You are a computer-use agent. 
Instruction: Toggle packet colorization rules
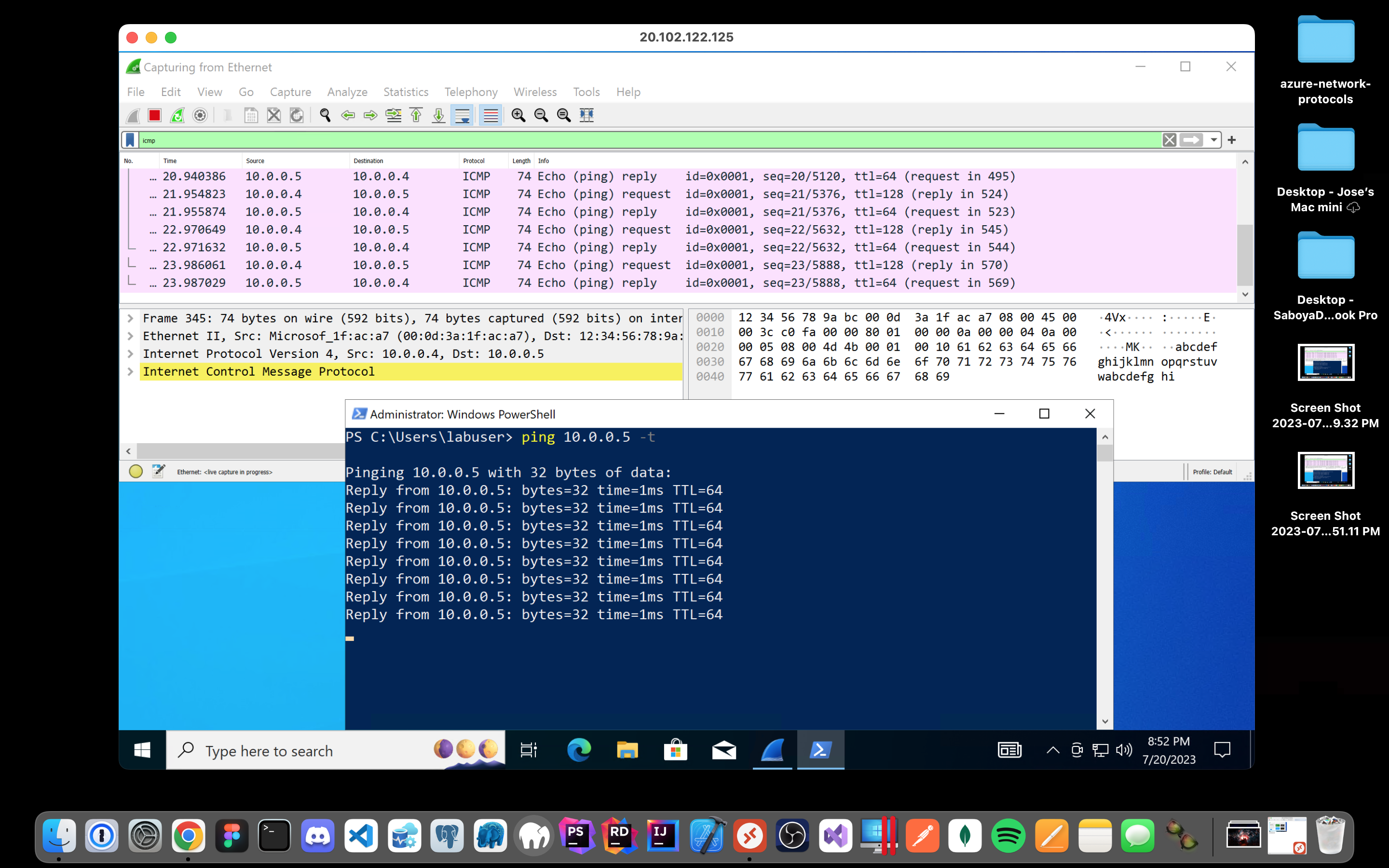[490, 115]
